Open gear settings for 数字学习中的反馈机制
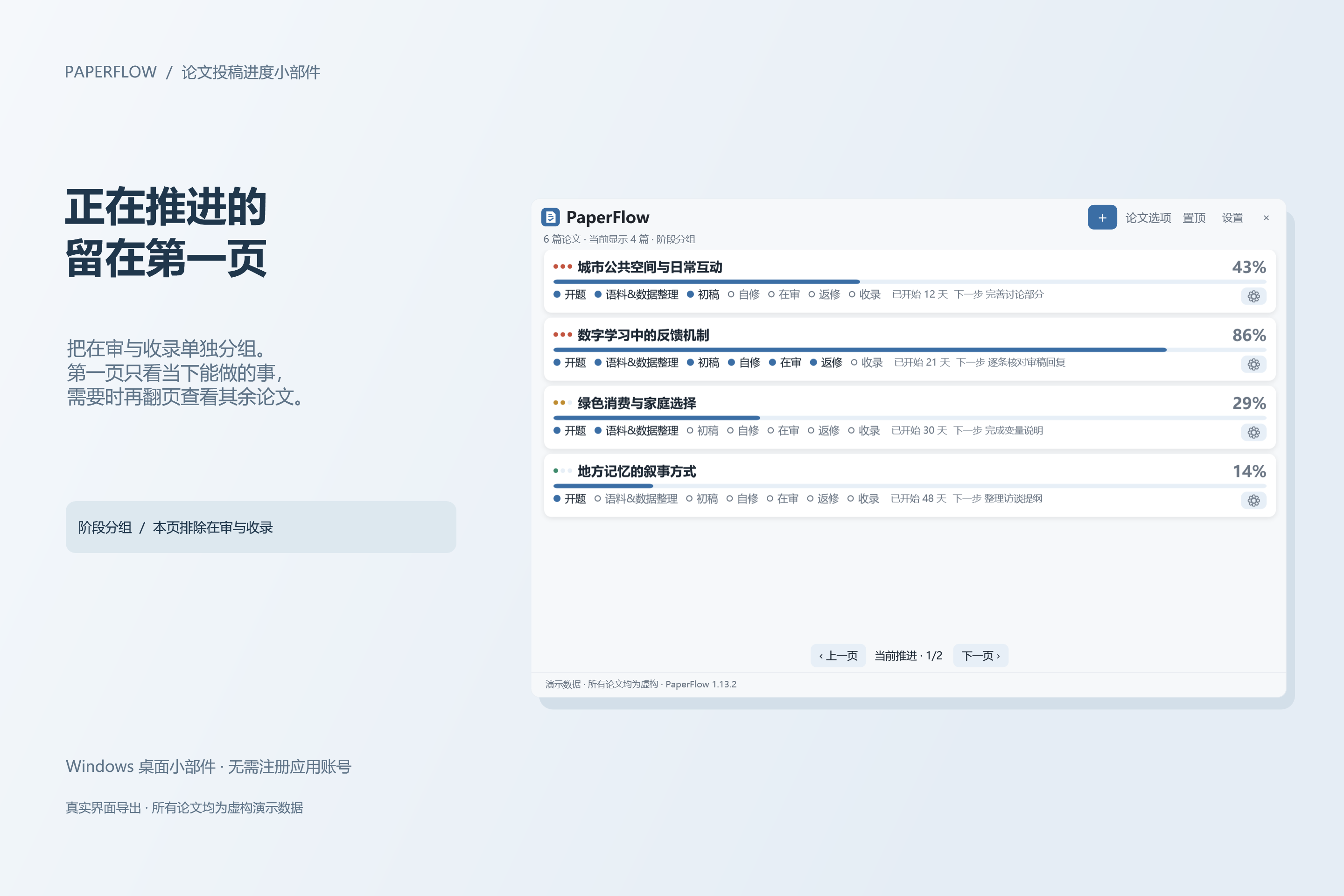 click(1254, 364)
